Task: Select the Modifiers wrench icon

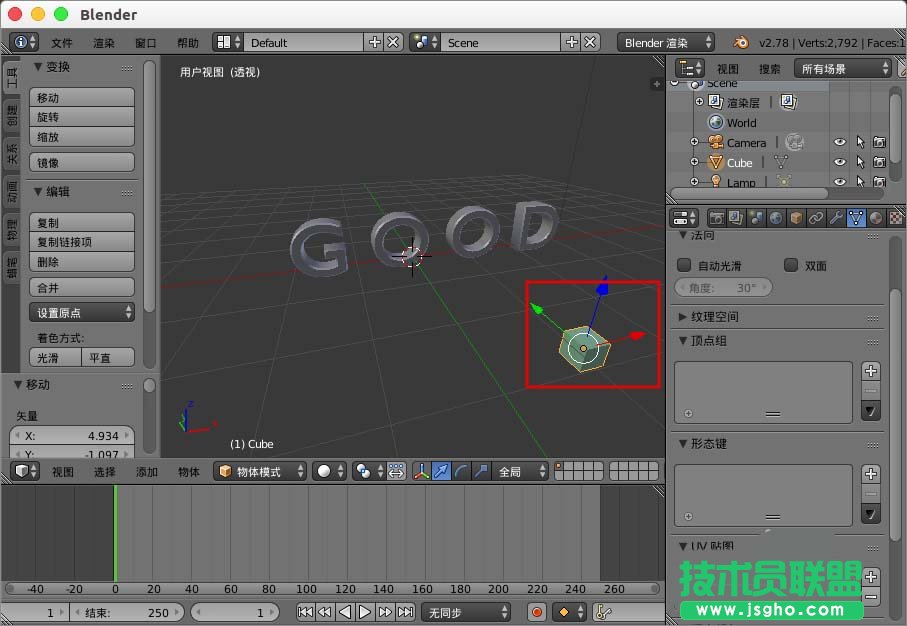Action: click(836, 217)
